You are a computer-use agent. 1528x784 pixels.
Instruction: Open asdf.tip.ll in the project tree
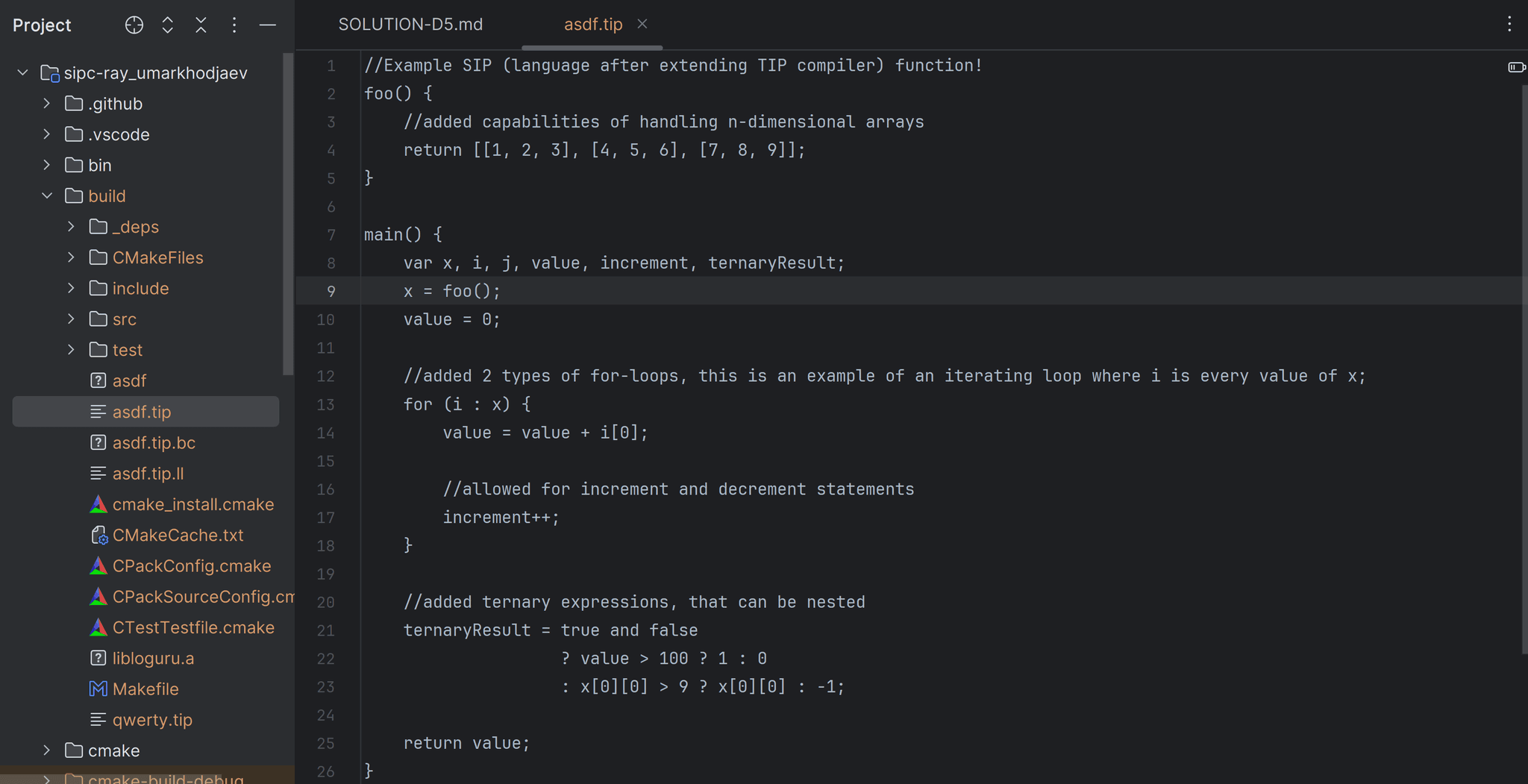click(148, 474)
